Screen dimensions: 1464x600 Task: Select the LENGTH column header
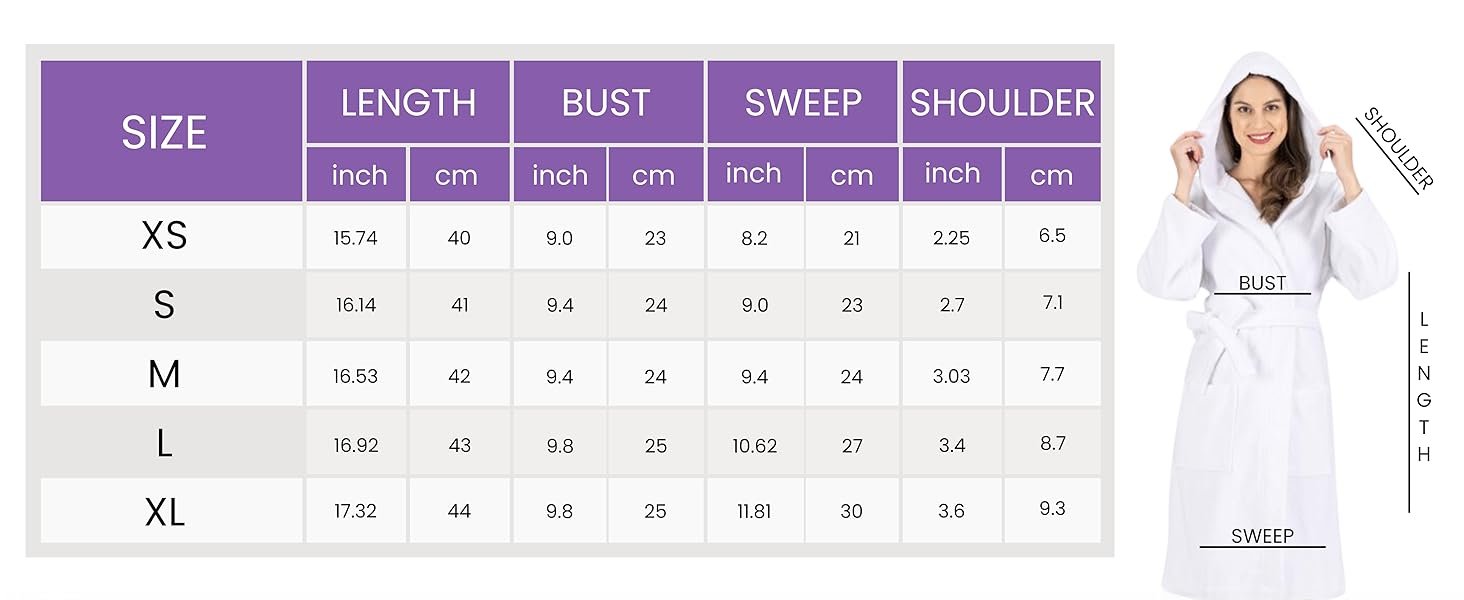[x=408, y=102]
